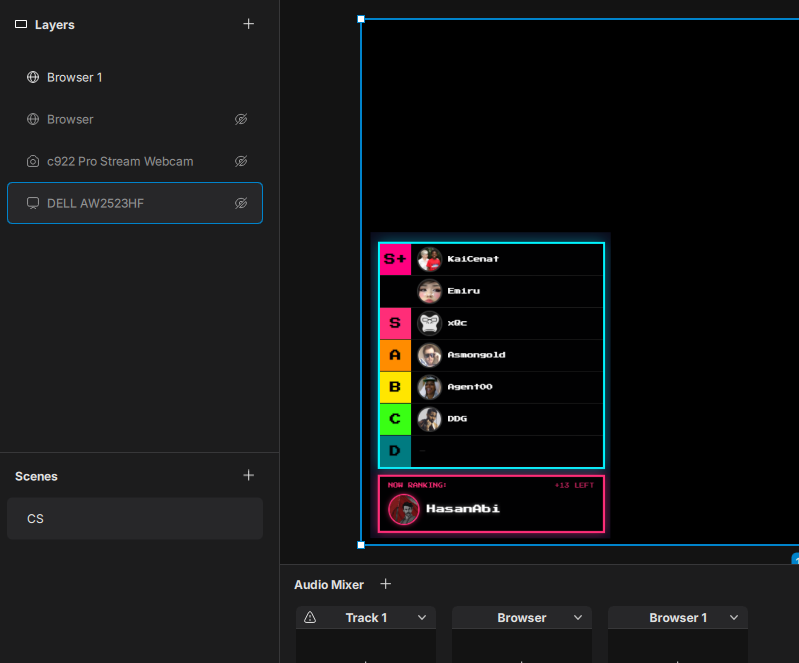Add a new layer with plus icon
This screenshot has height=663, width=799.
coord(248,24)
